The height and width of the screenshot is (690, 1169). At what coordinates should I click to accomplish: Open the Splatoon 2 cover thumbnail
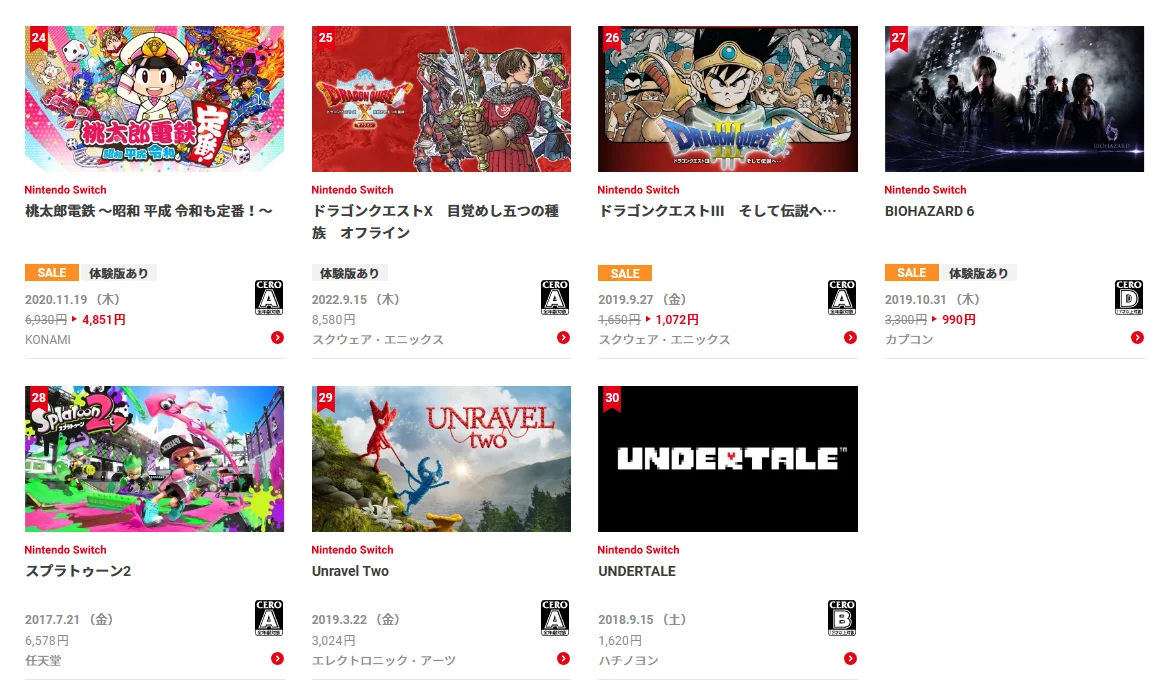[x=154, y=459]
